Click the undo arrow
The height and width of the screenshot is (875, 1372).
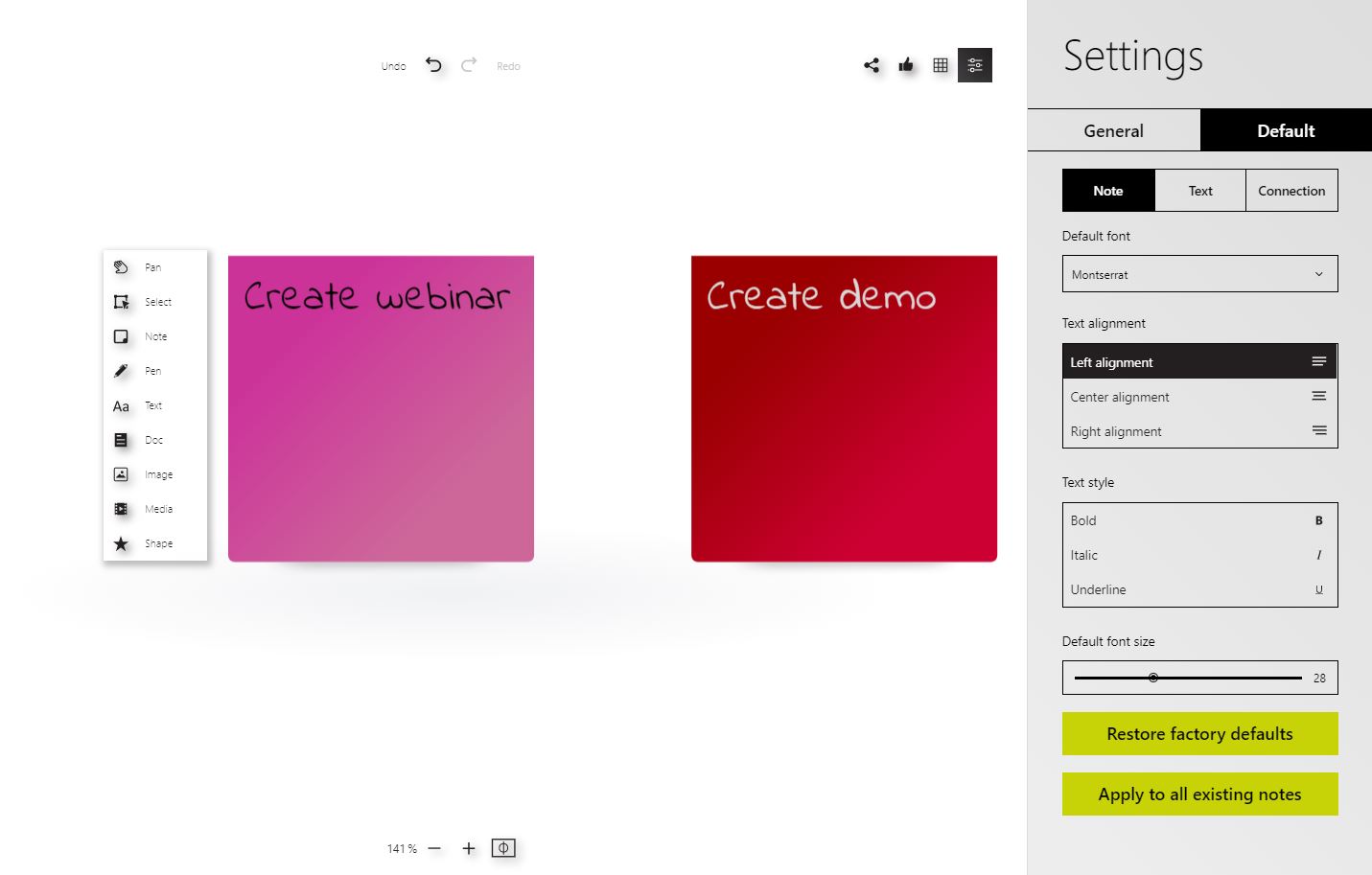[433, 65]
